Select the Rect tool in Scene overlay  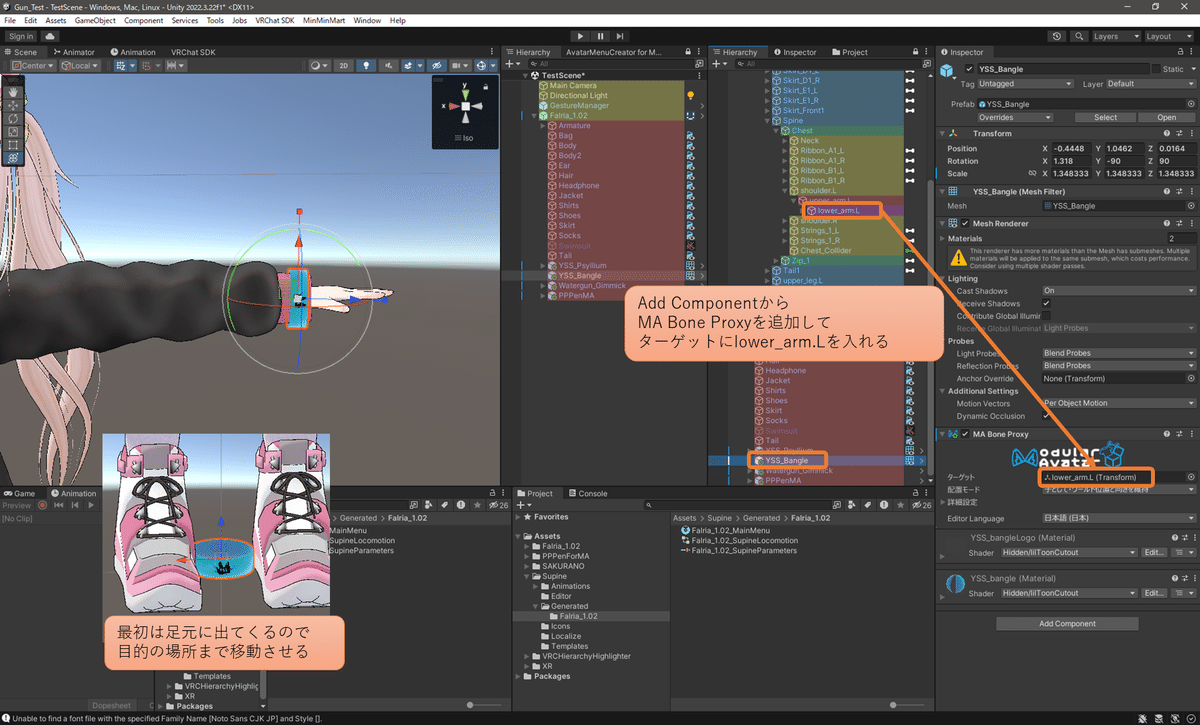[14, 144]
